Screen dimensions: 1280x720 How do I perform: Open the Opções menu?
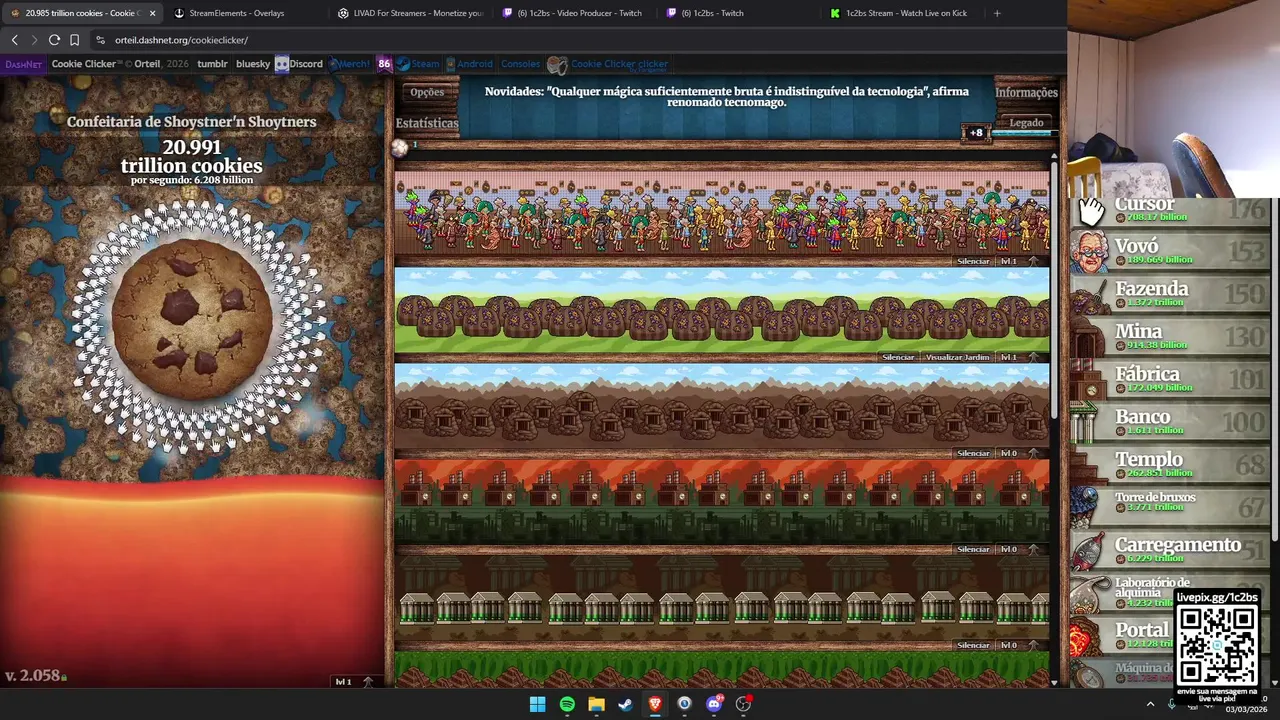pyautogui.click(x=427, y=92)
